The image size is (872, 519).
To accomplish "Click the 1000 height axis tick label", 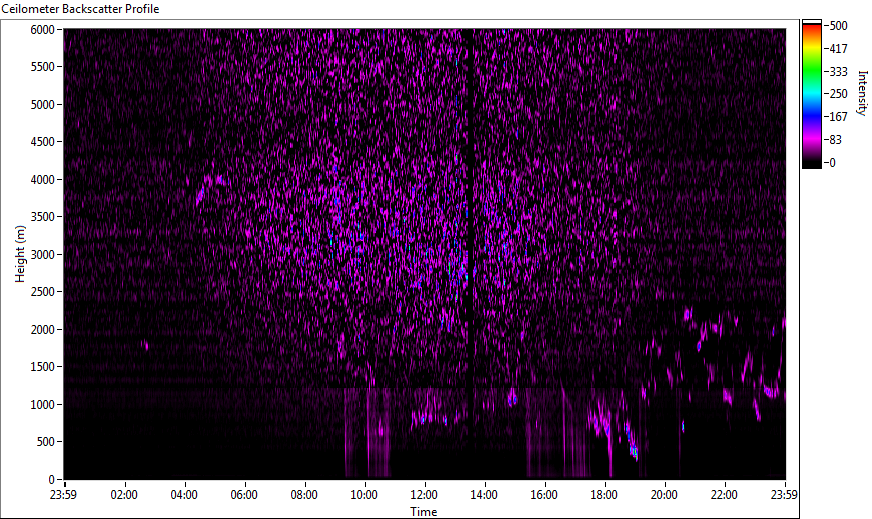I will pos(42,404).
